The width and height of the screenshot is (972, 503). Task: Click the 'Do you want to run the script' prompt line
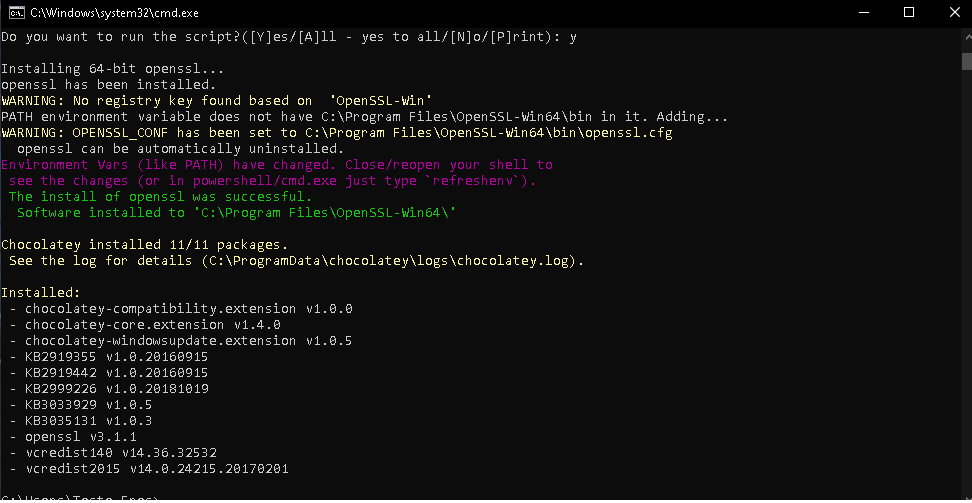click(x=289, y=37)
